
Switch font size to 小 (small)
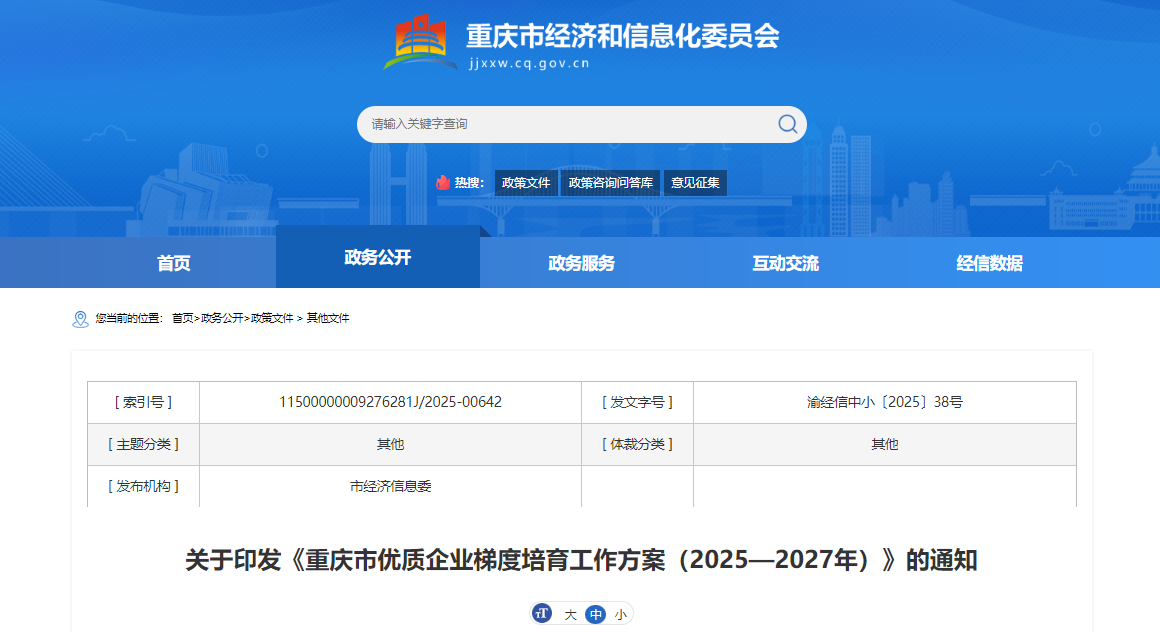pos(621,615)
